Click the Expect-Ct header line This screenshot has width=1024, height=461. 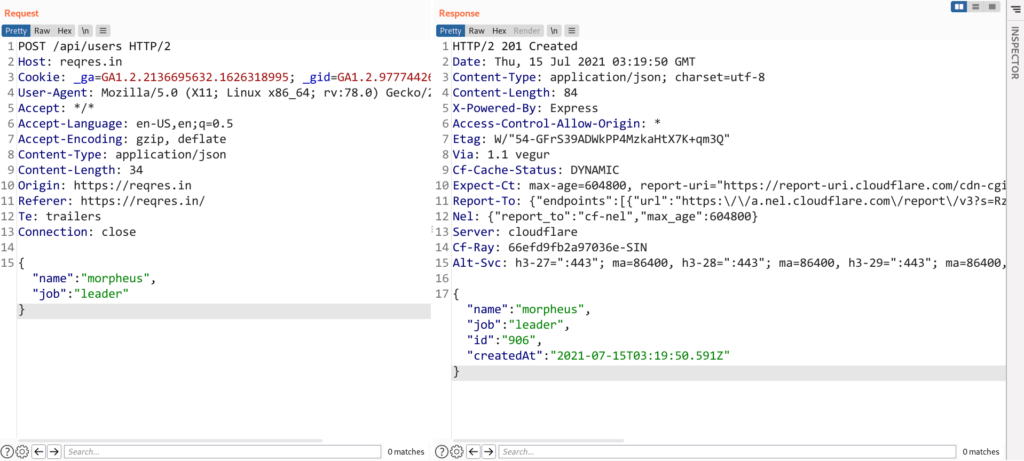(x=728, y=186)
